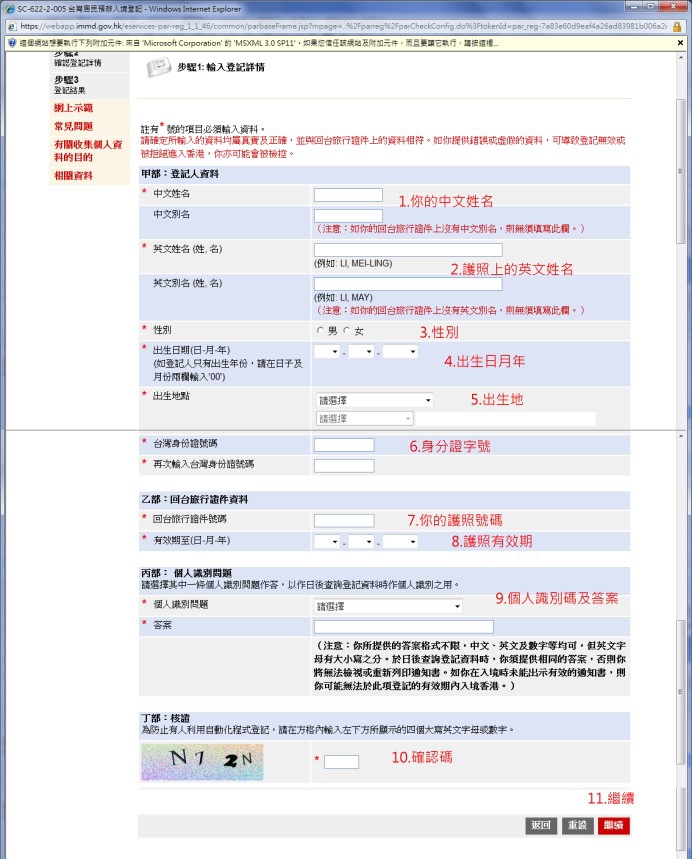The image size is (692, 859).
Task: Click the Internet Explorer logo in title bar
Action: (x=10, y=9)
